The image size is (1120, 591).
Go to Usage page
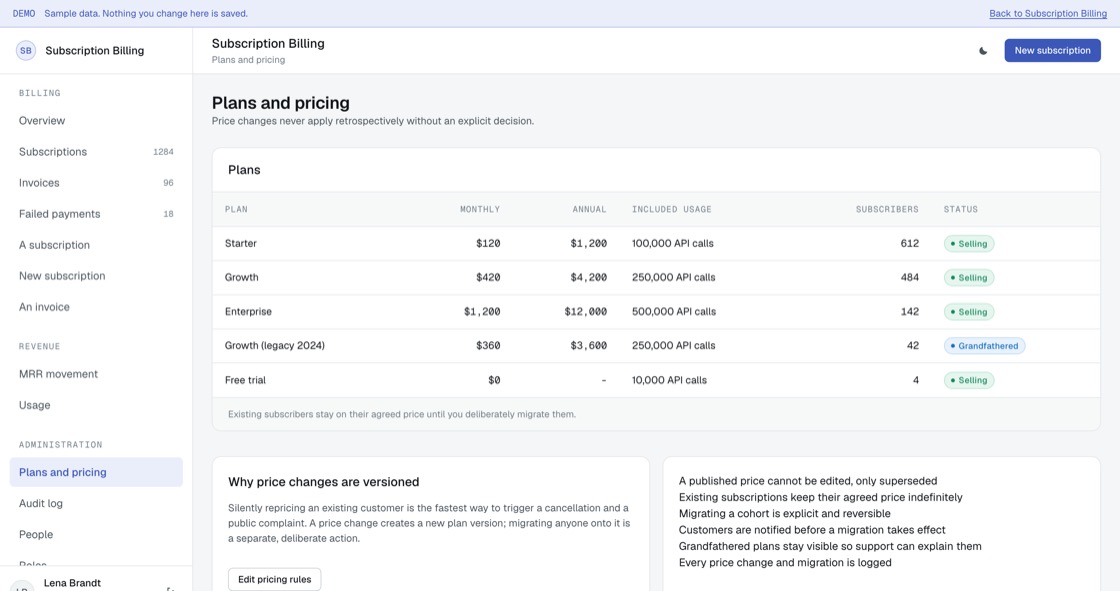pyautogui.click(x=96, y=405)
